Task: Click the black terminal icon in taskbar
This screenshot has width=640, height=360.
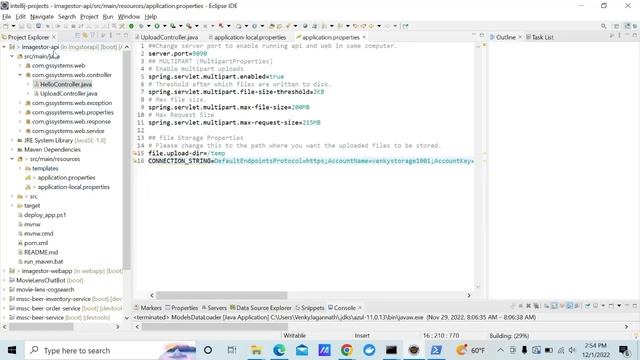Action: (x=391, y=350)
